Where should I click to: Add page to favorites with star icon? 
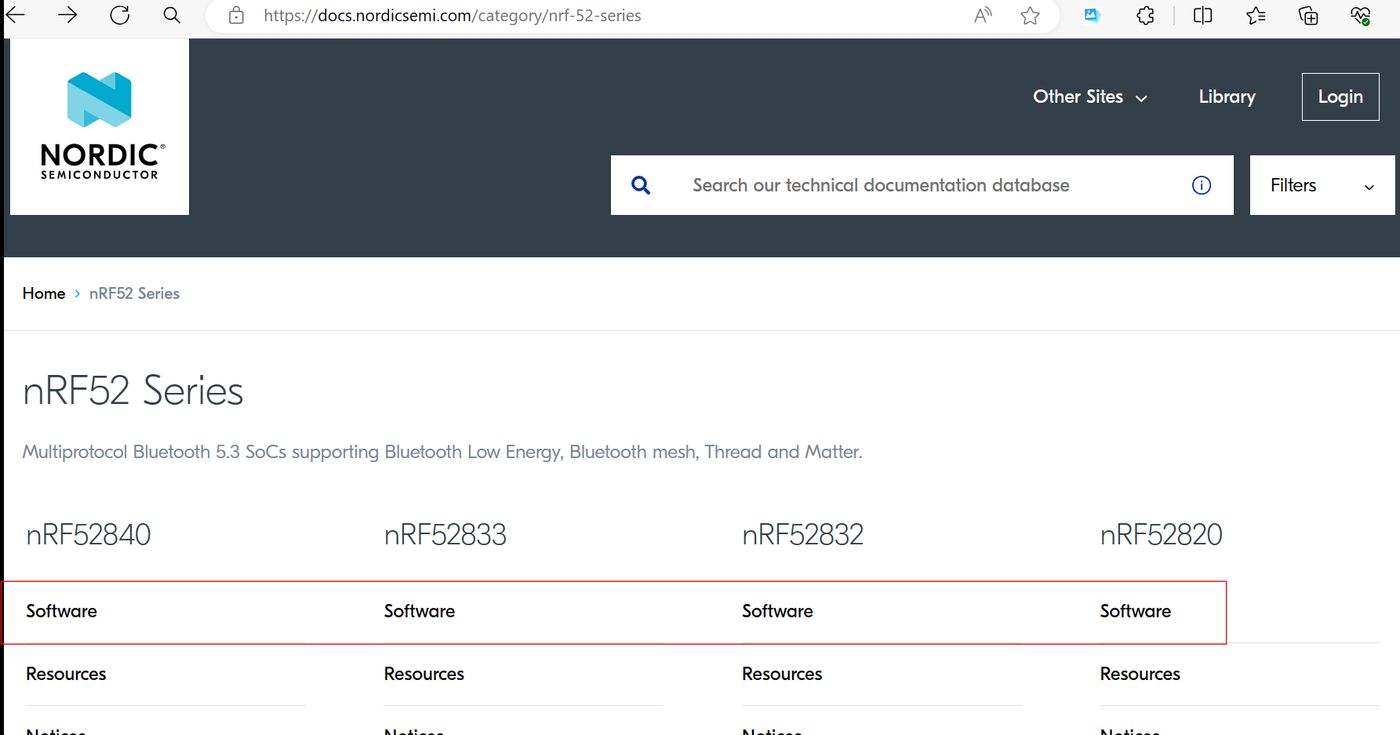coord(1030,15)
